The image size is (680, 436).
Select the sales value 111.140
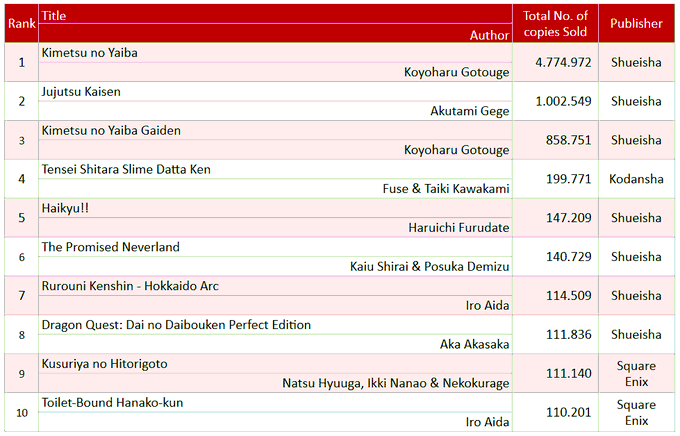(568, 374)
